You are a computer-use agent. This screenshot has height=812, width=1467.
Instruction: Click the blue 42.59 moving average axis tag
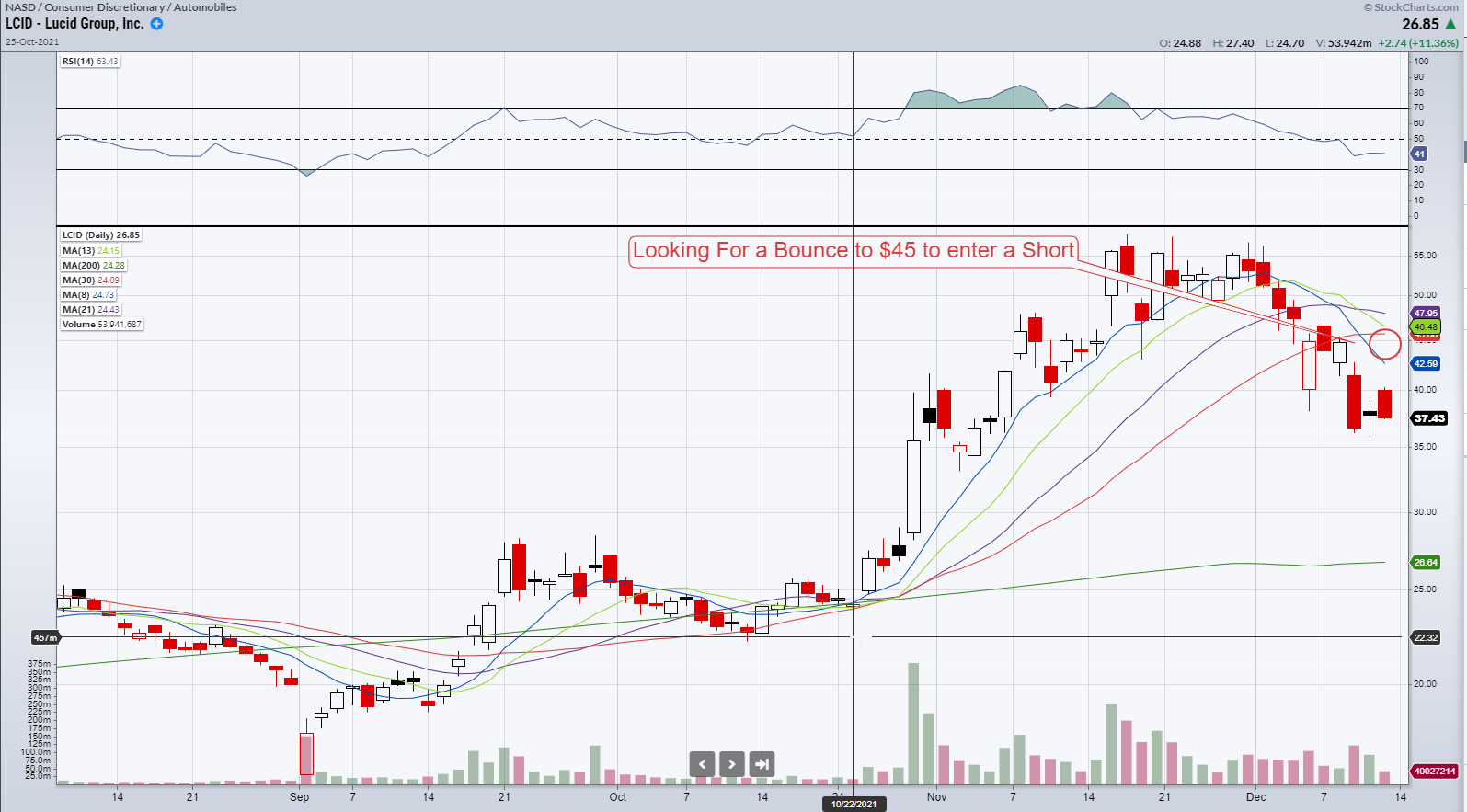point(1426,364)
